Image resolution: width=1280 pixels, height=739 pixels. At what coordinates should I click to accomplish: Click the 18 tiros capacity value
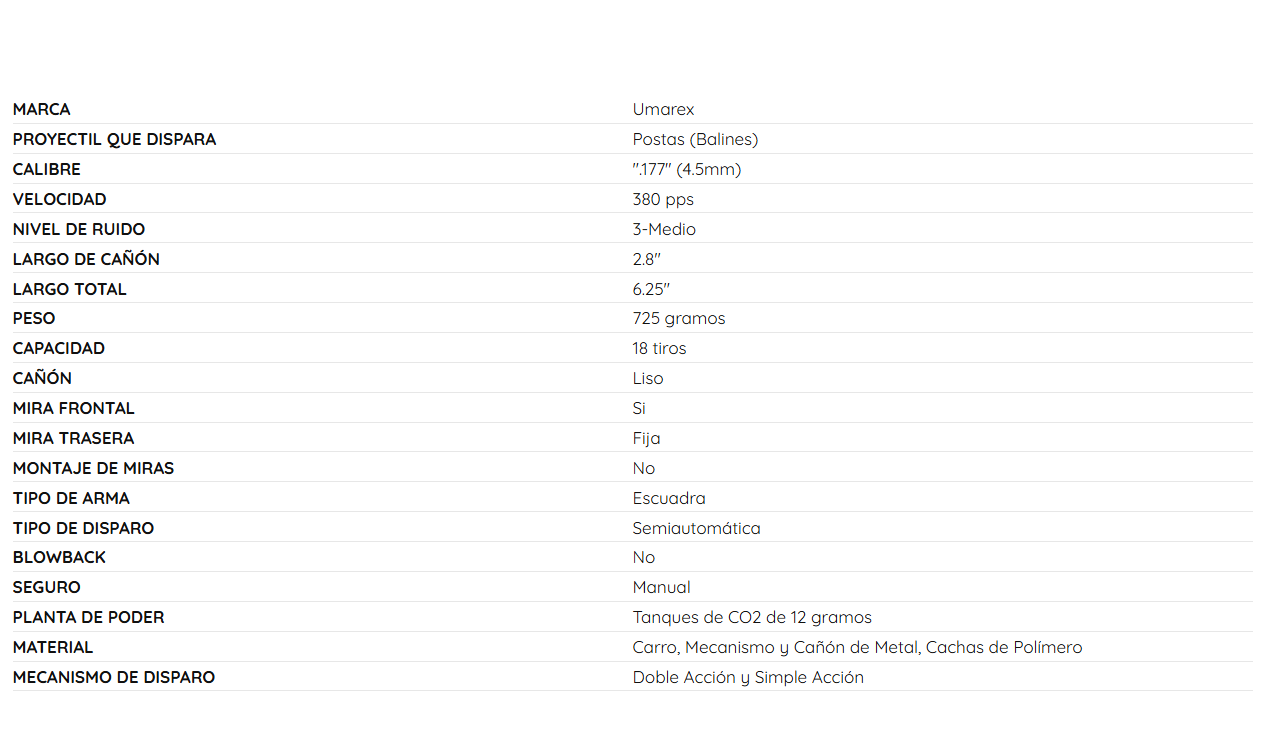click(659, 348)
